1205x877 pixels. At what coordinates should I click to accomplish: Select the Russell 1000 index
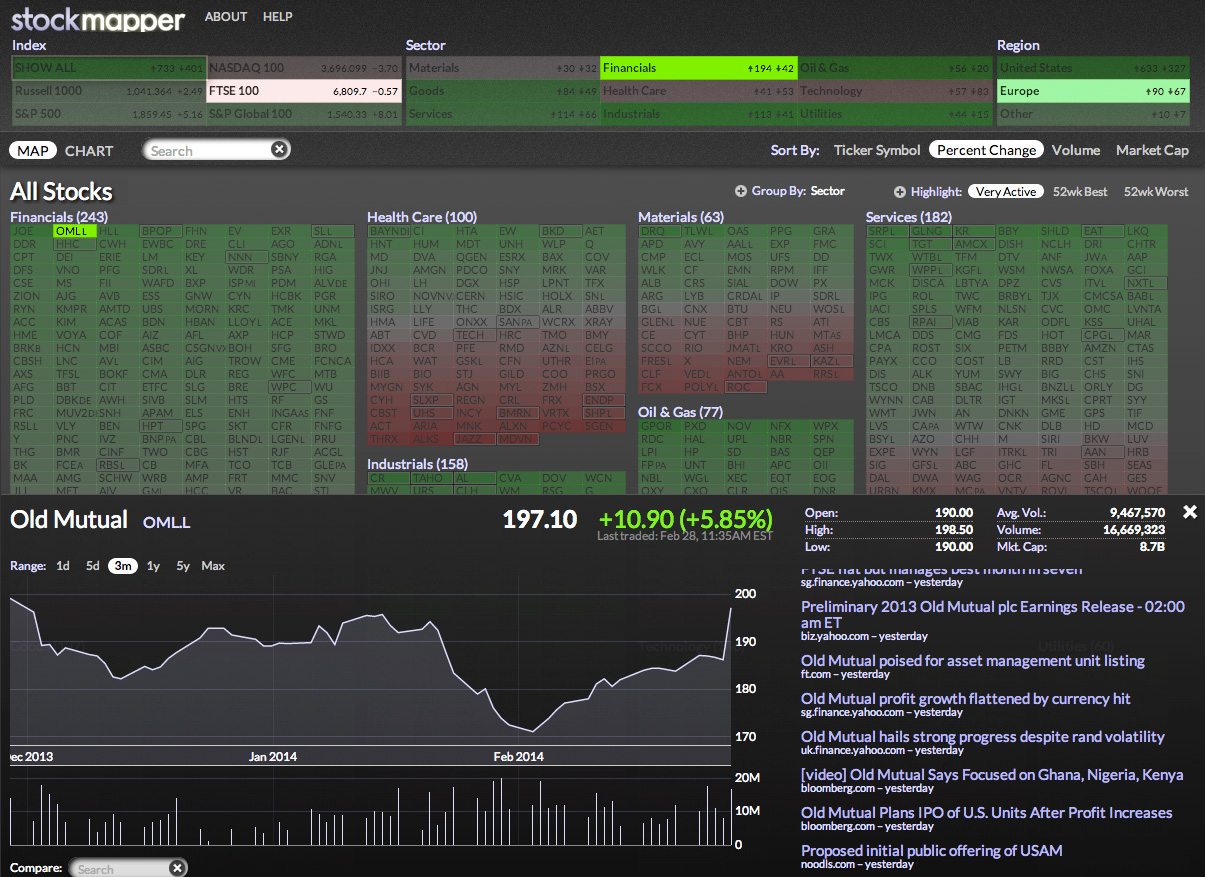tap(108, 91)
